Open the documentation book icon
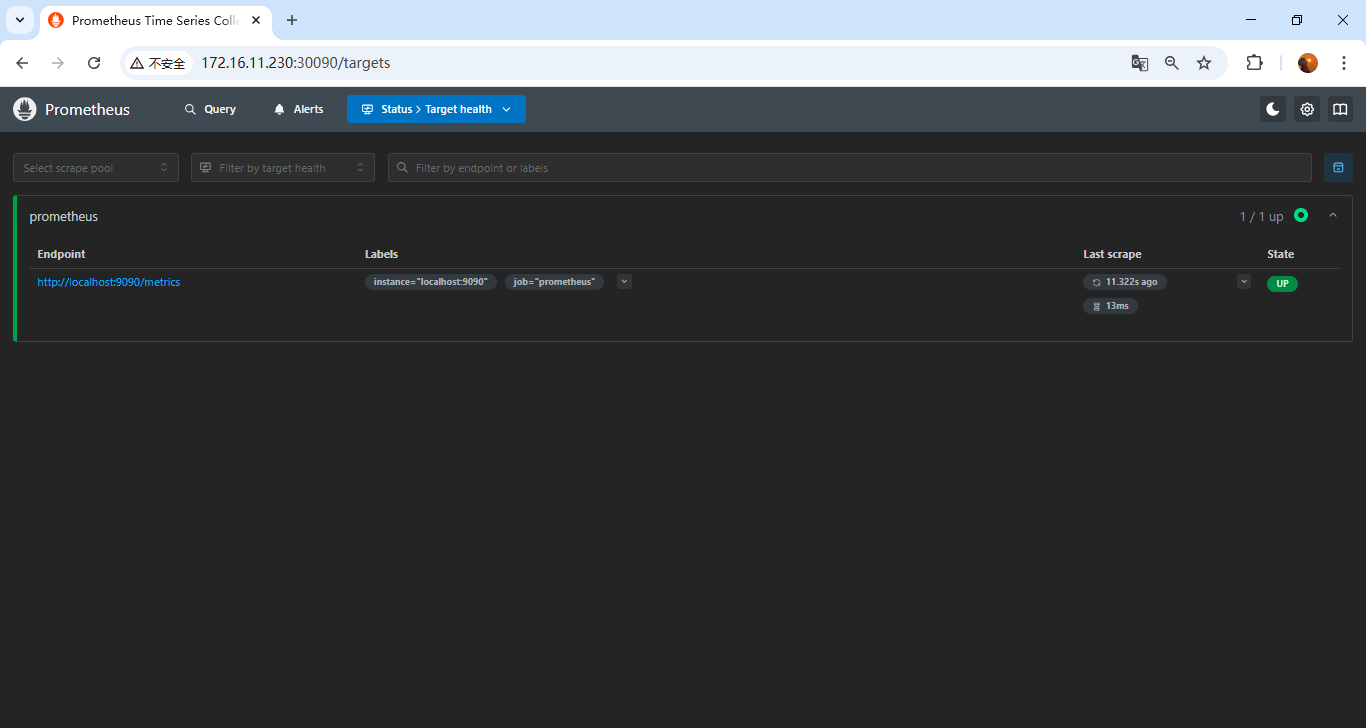The height and width of the screenshot is (728, 1366). (1340, 109)
